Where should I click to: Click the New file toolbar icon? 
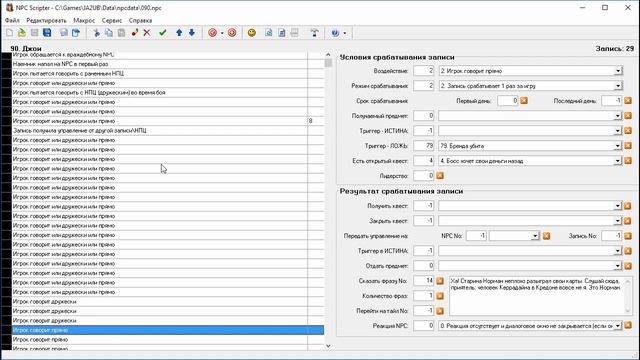coord(9,33)
